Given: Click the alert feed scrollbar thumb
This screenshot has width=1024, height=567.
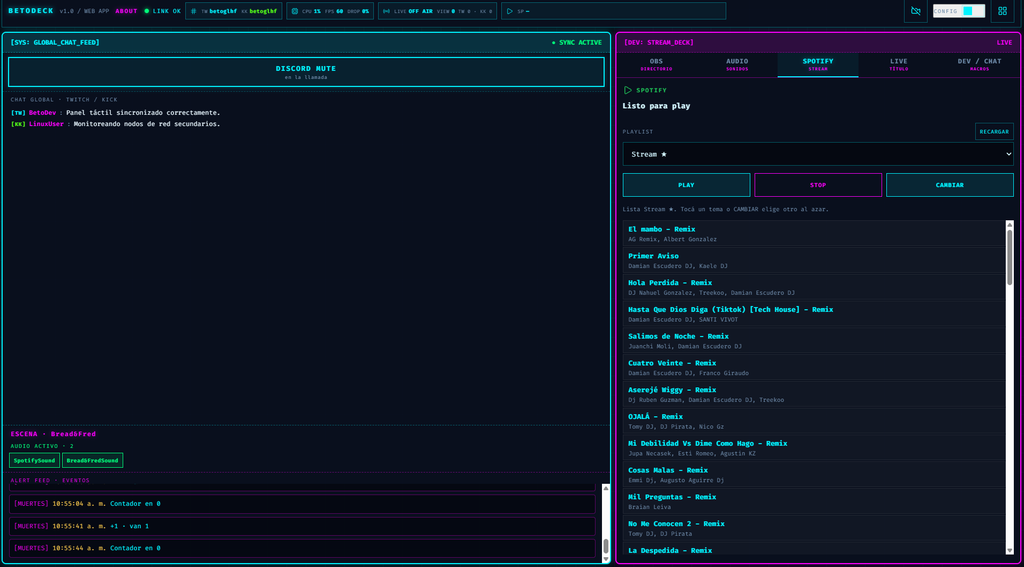Looking at the screenshot, I should pos(606,546).
